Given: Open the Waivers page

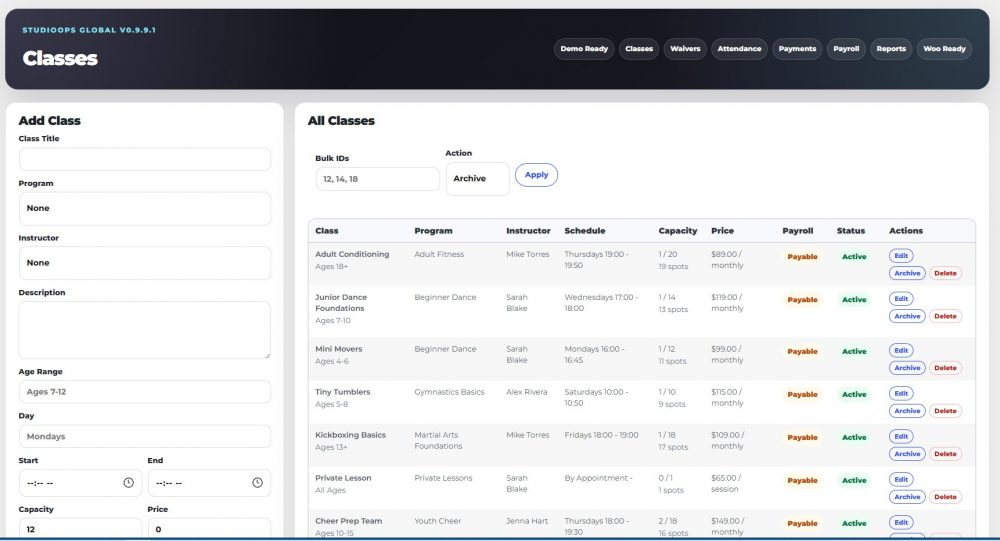Looking at the screenshot, I should (x=685, y=49).
